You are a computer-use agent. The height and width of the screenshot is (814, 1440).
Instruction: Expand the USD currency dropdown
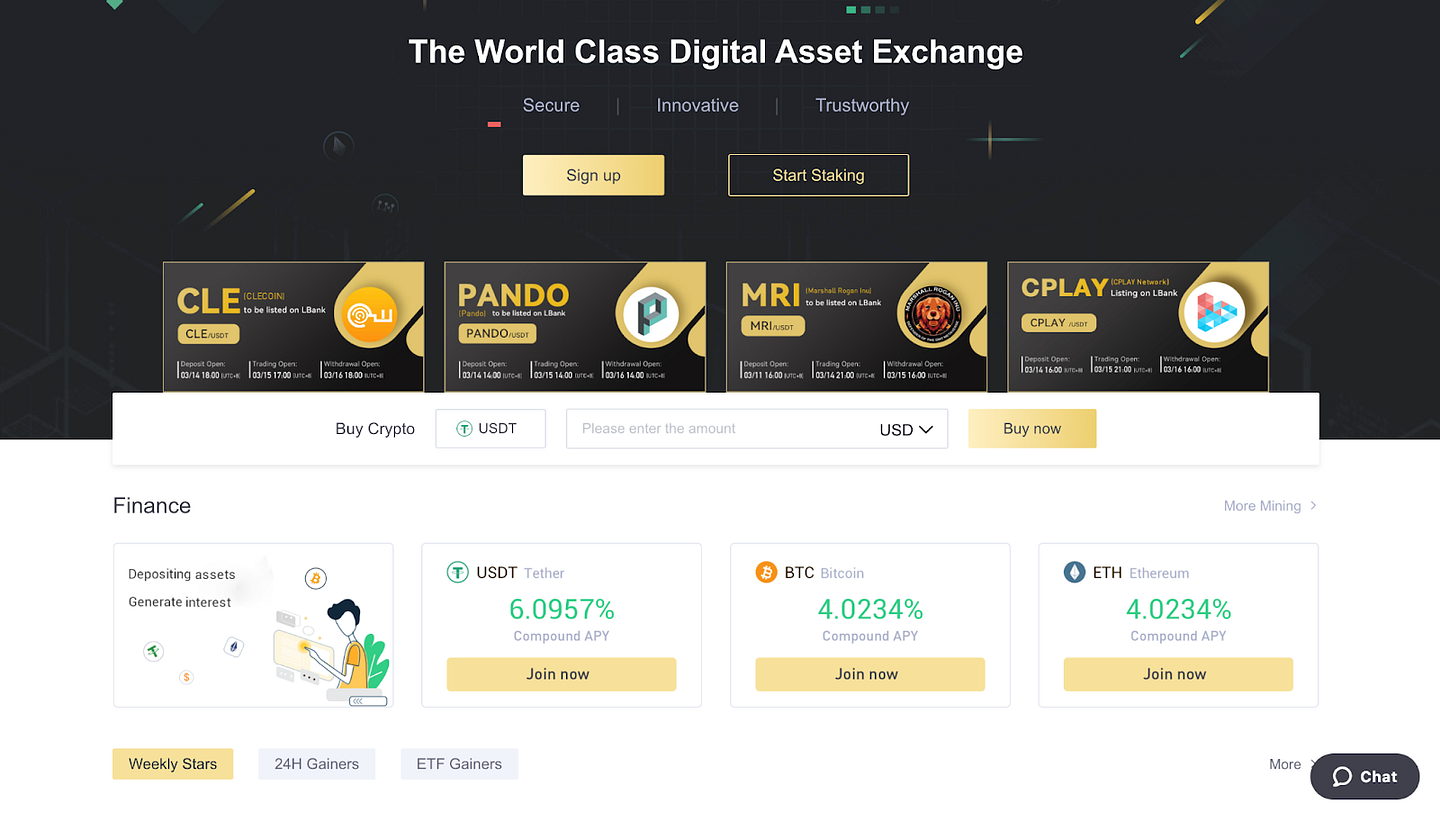point(906,429)
